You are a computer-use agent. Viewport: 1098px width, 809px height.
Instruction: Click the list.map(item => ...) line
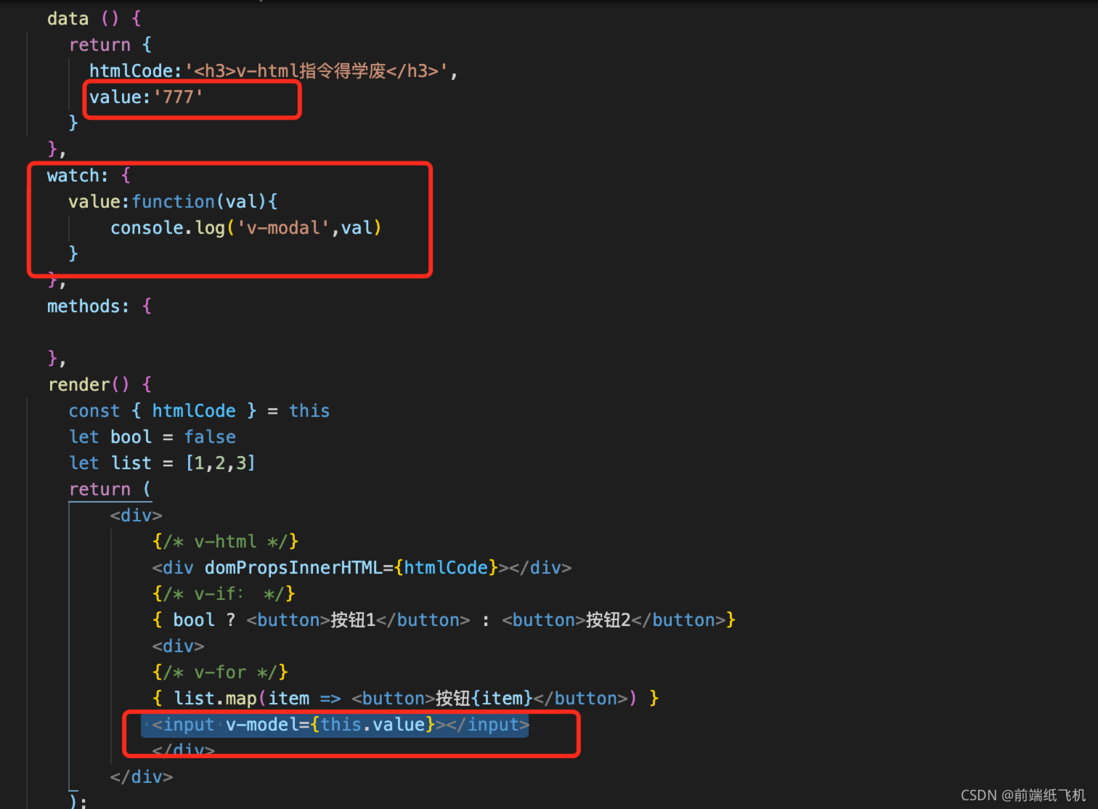coord(405,698)
